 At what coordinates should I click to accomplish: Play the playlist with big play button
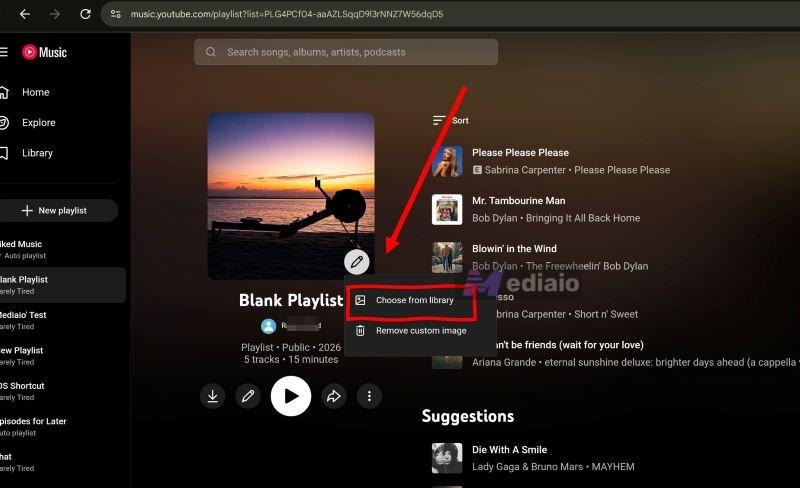[291, 396]
